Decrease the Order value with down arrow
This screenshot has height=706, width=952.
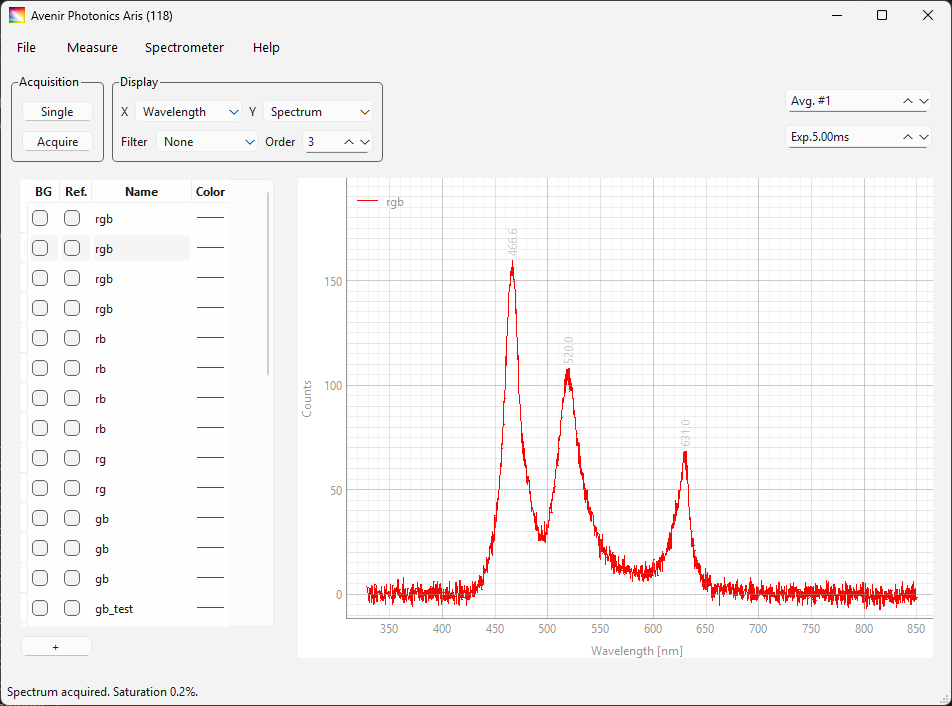[365, 142]
